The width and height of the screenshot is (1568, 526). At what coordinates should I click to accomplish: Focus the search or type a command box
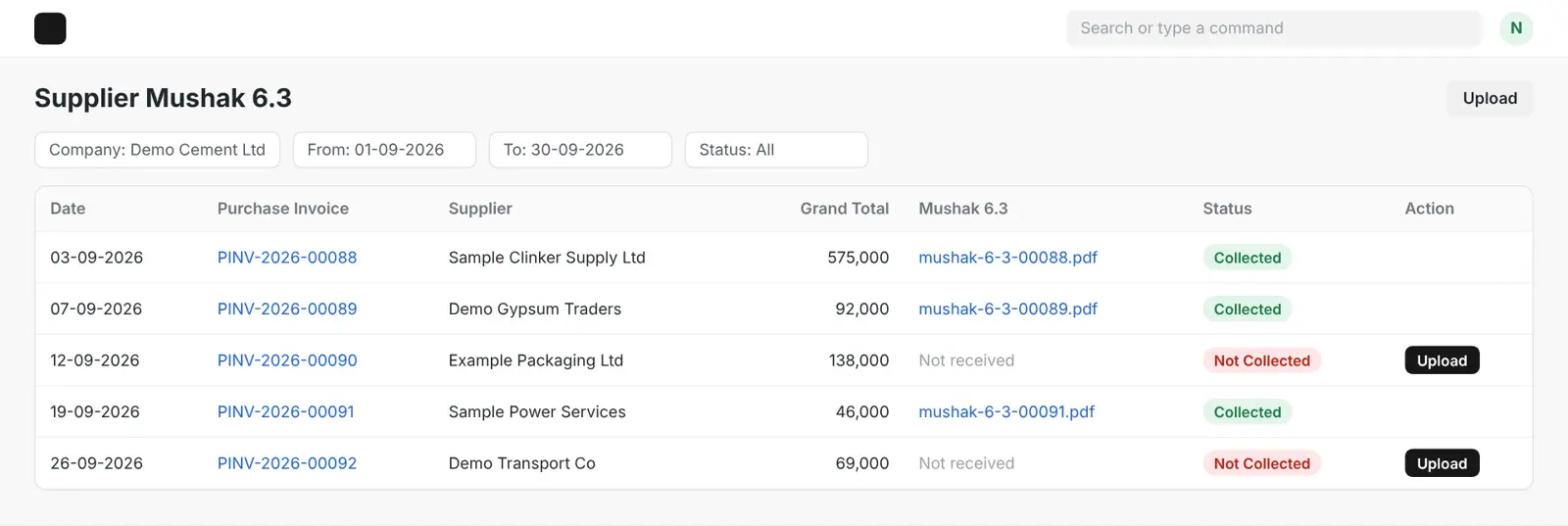tap(1273, 28)
